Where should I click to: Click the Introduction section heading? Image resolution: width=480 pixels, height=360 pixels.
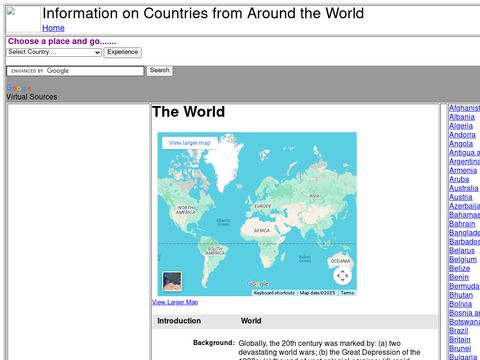pyautogui.click(x=179, y=321)
